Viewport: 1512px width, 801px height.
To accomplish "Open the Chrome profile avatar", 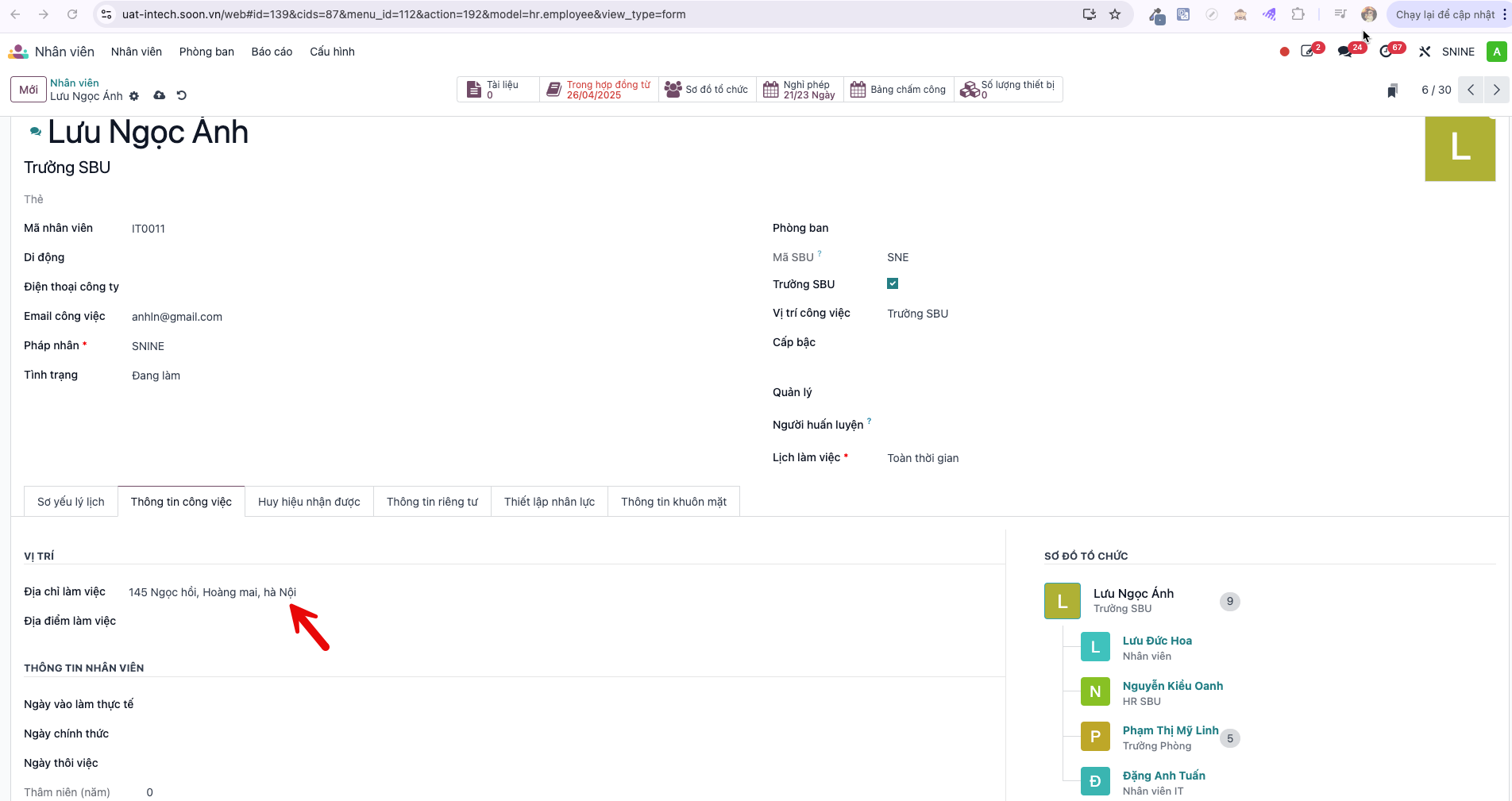I will tap(1368, 14).
